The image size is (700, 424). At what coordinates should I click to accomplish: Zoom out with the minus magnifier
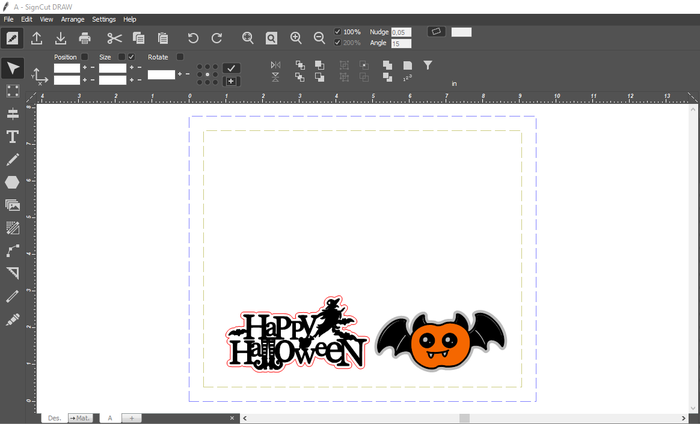point(319,38)
